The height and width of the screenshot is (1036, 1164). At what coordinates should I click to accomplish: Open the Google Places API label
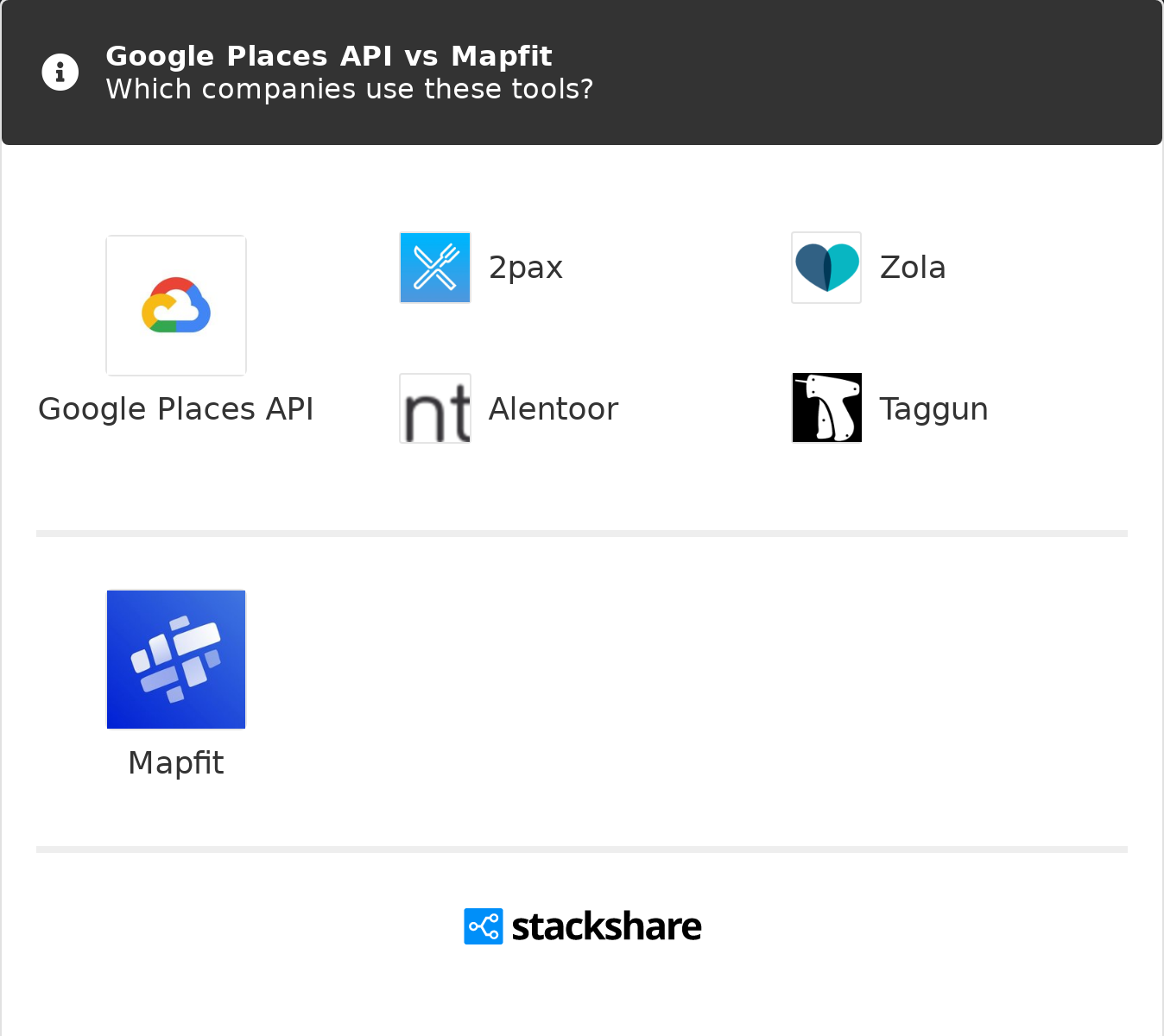176,409
